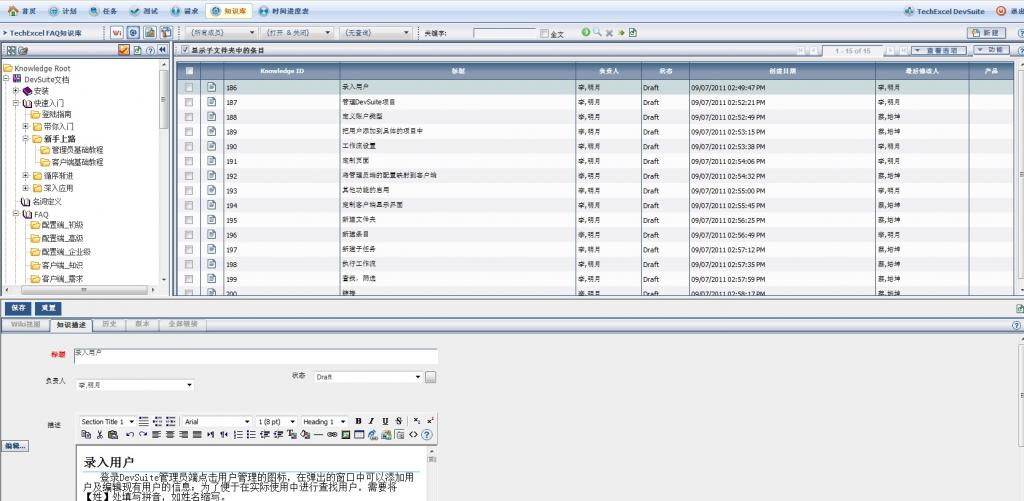Click the 标题 title input field
This screenshot has height=501, width=1024.
pyautogui.click(x=255, y=356)
